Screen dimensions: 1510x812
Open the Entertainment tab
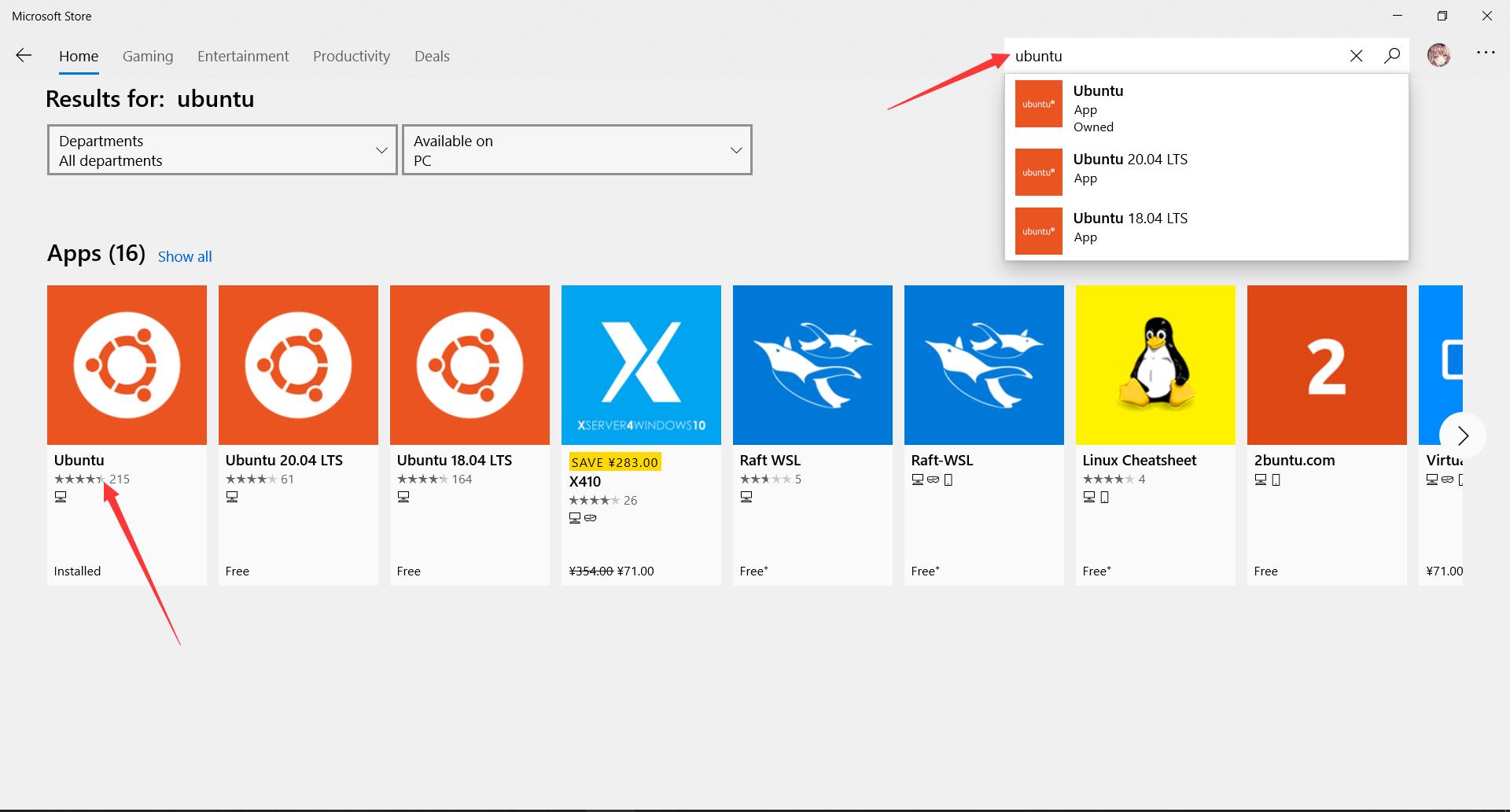tap(243, 56)
